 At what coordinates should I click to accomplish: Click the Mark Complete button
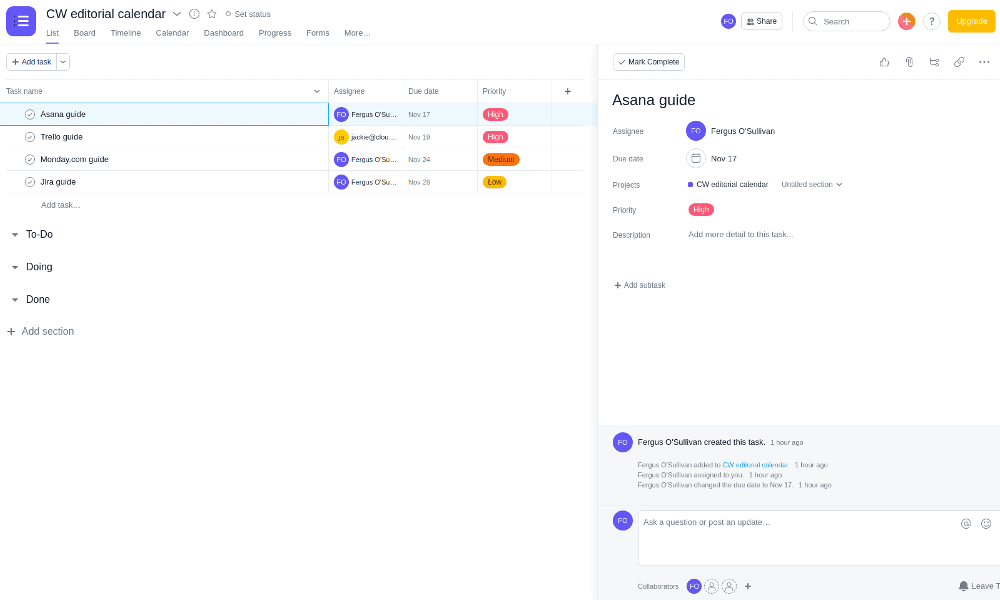pyautogui.click(x=649, y=62)
